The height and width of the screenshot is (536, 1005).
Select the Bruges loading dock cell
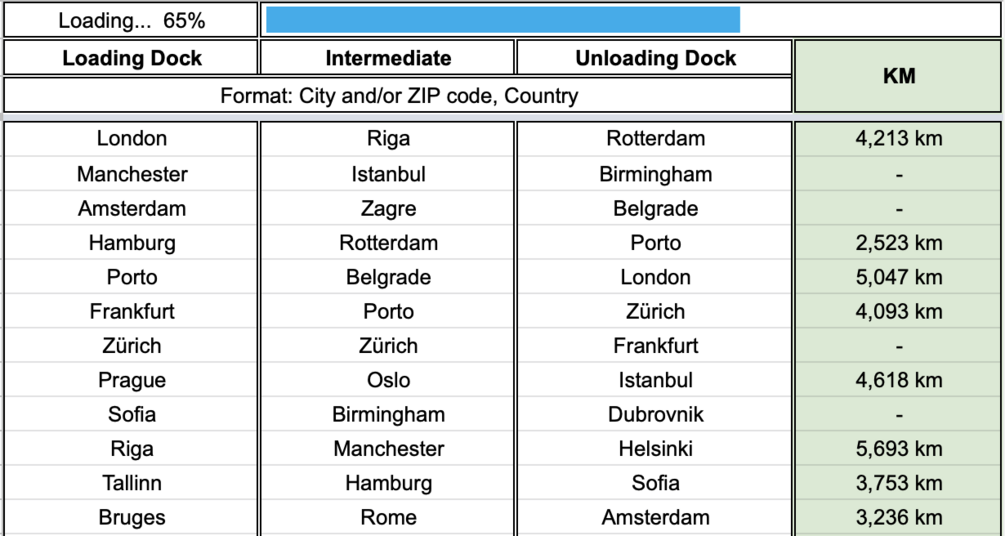pos(131,518)
